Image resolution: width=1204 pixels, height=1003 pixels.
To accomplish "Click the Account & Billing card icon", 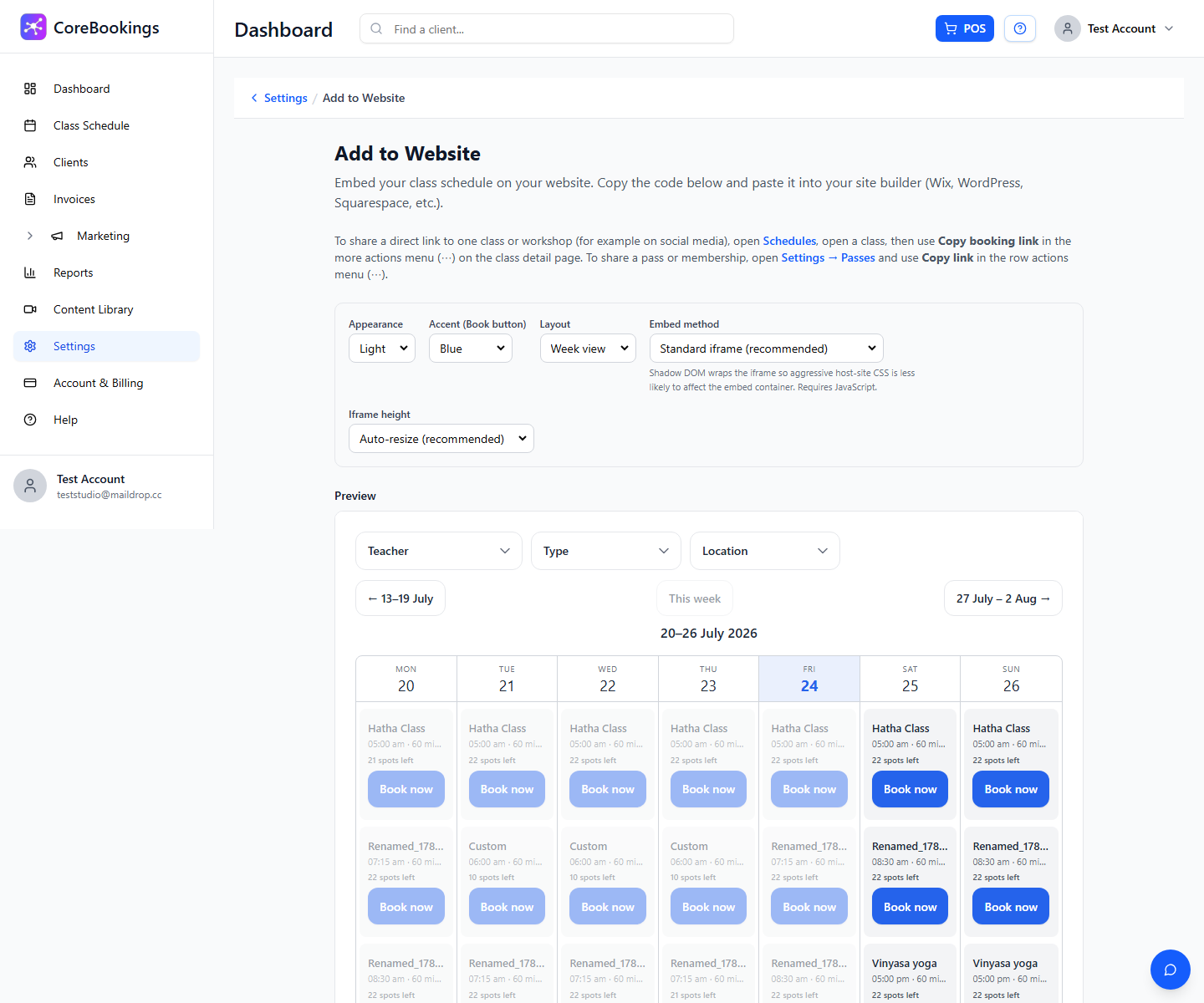I will tap(30, 383).
